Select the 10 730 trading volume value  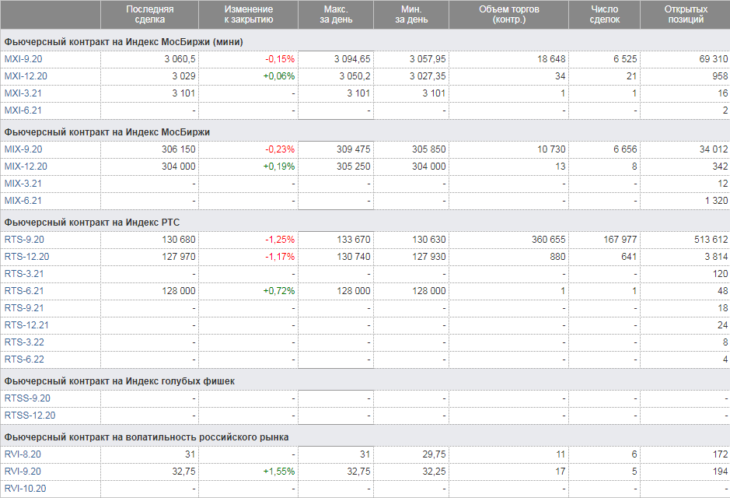click(x=551, y=149)
